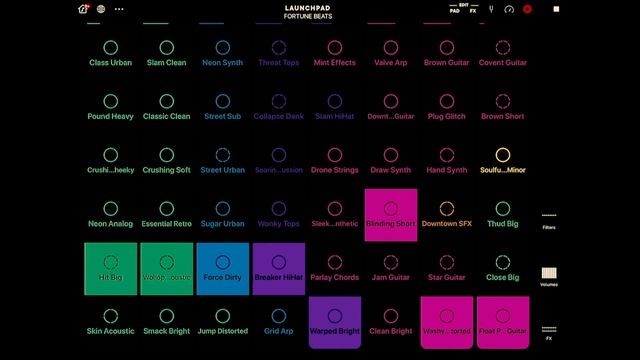Open the Volumes panel icon

(549, 277)
